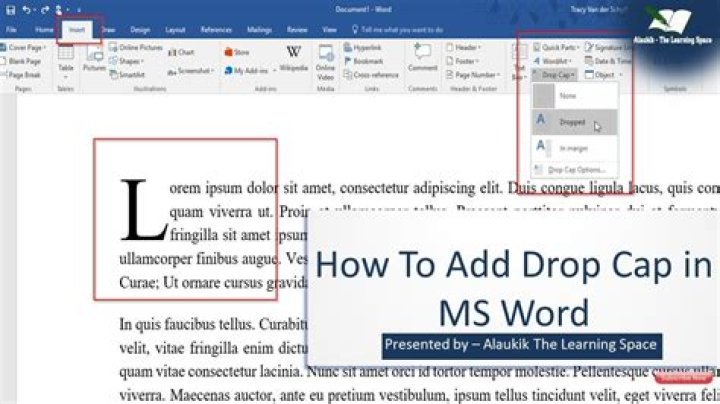Insert a Chart from Illustrations group
The height and width of the screenshot is (404, 720).
181,52
